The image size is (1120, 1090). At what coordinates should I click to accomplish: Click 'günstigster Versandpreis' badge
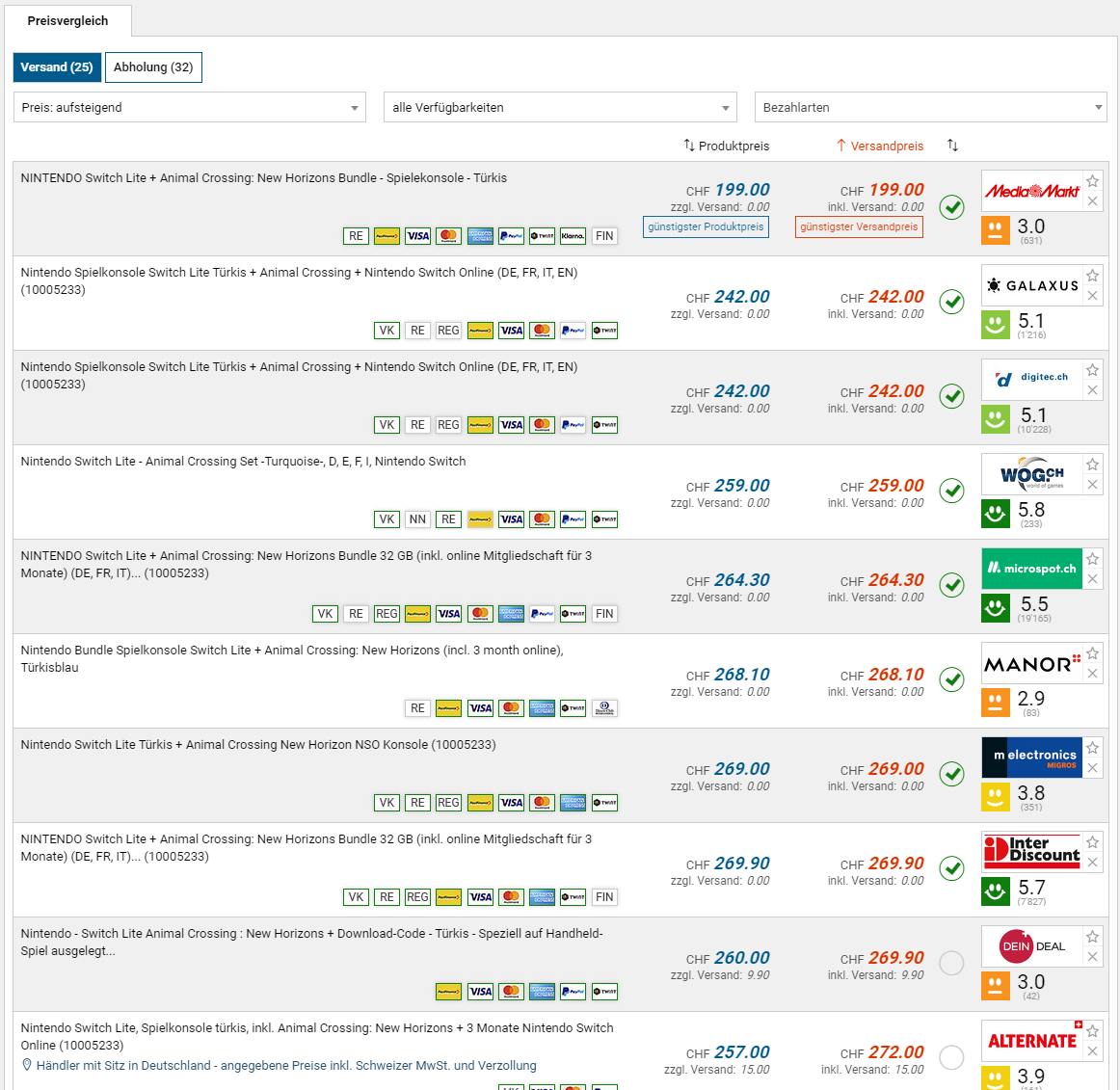coord(859,226)
